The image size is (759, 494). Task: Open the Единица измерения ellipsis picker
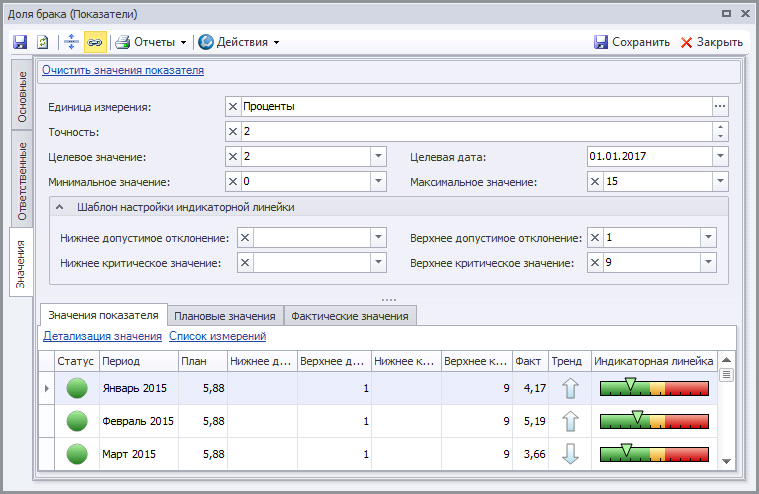720,106
